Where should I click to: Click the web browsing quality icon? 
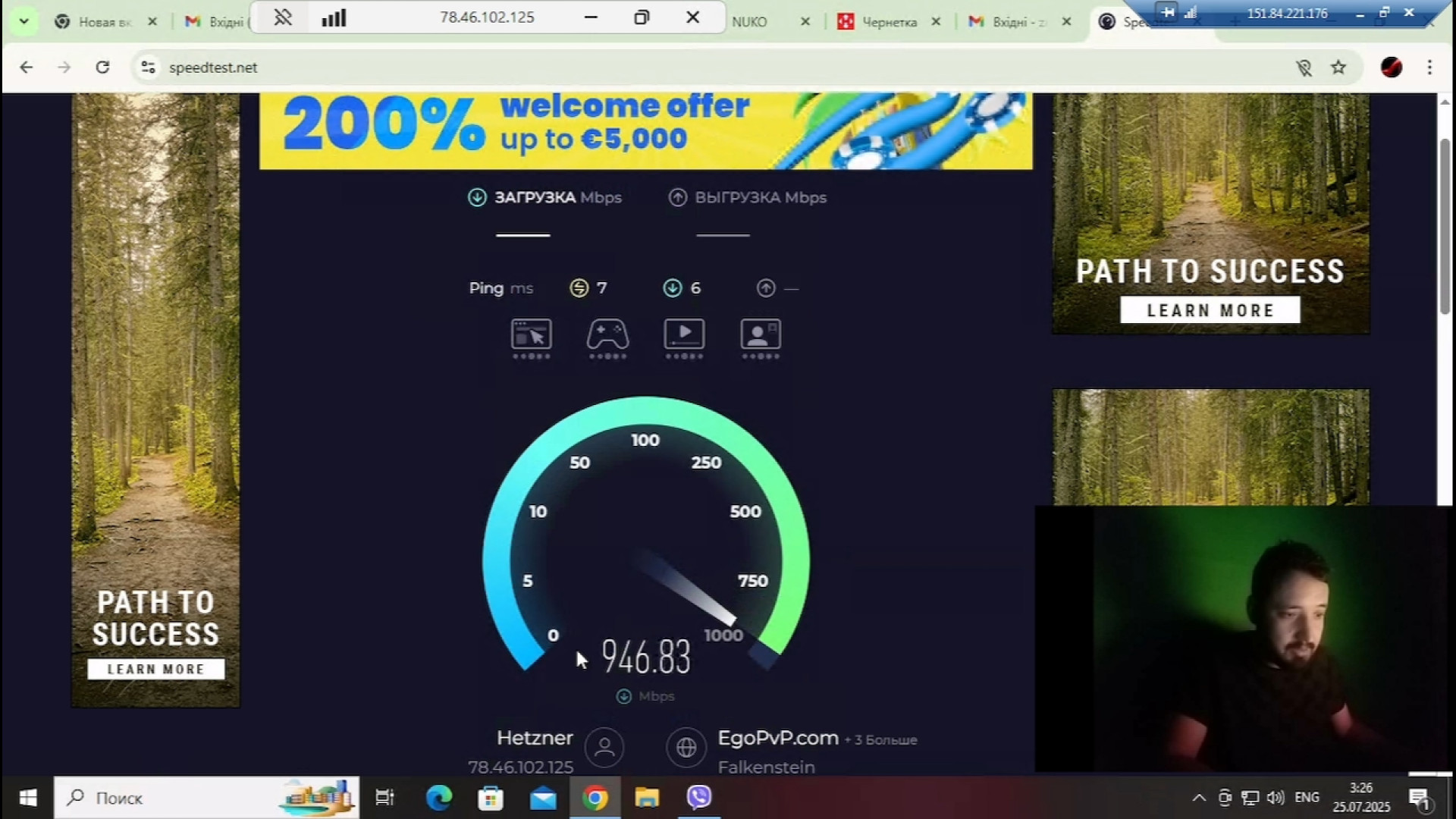point(531,334)
